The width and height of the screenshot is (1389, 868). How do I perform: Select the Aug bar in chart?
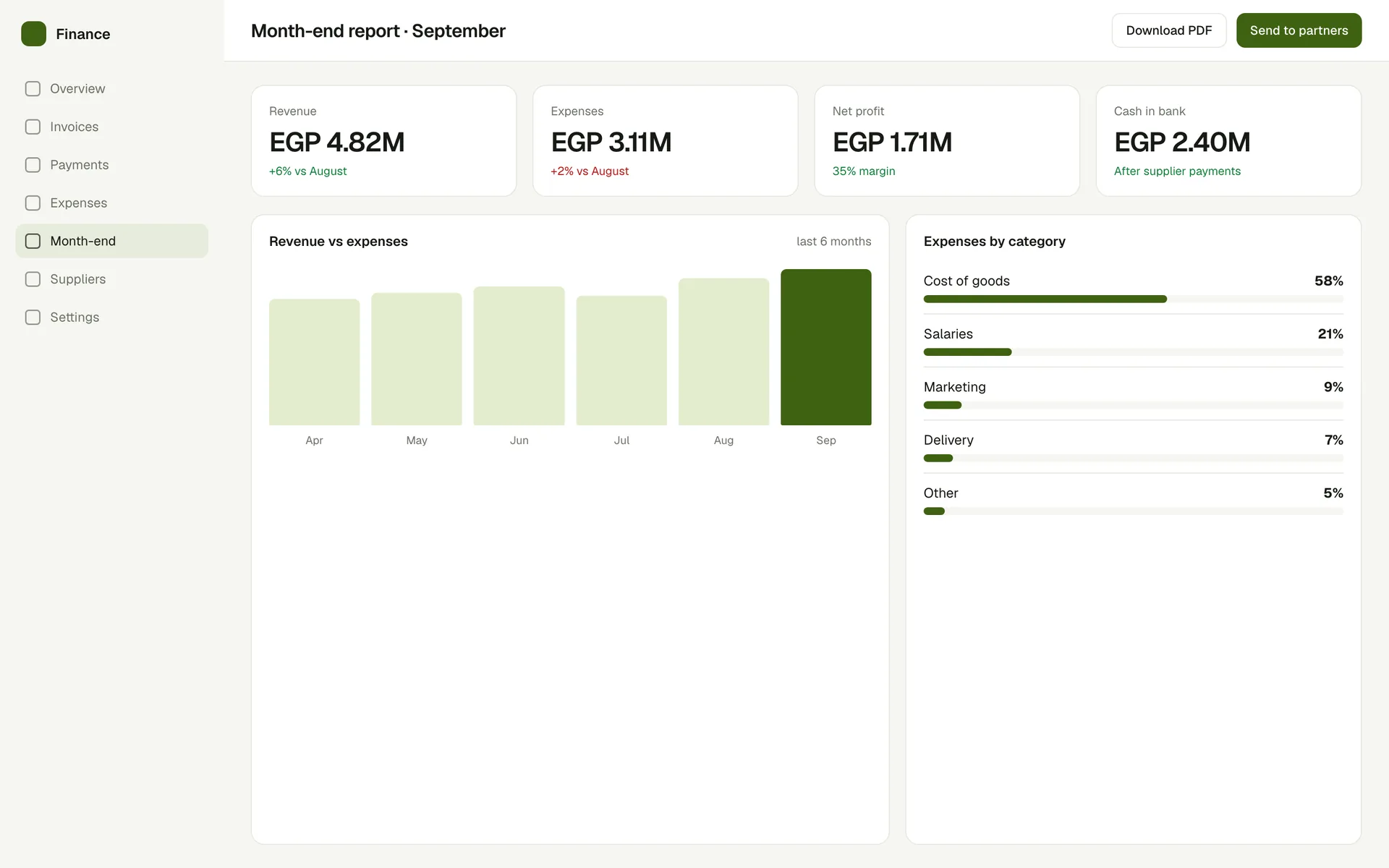[x=723, y=352]
